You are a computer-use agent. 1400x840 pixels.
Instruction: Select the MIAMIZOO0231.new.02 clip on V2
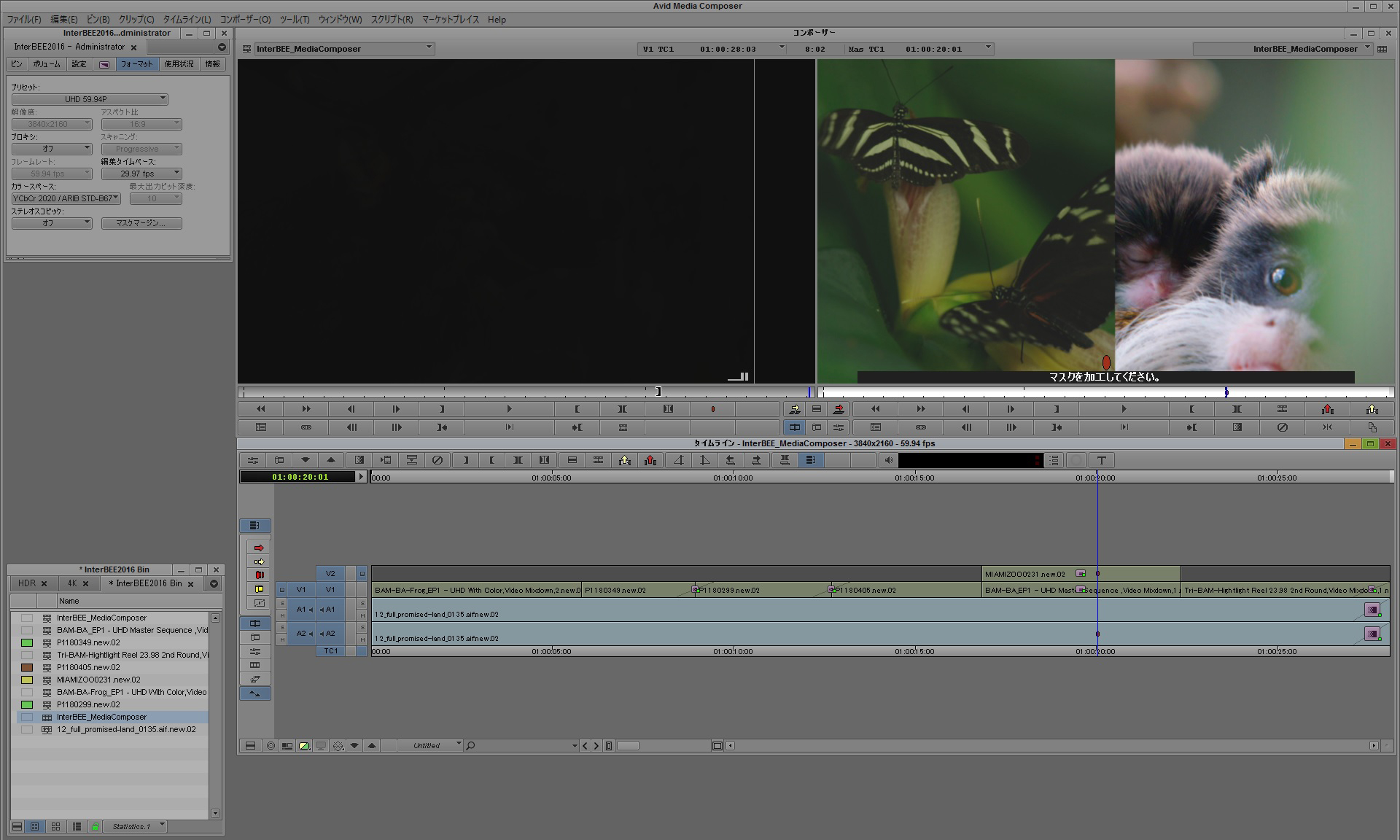point(1024,574)
